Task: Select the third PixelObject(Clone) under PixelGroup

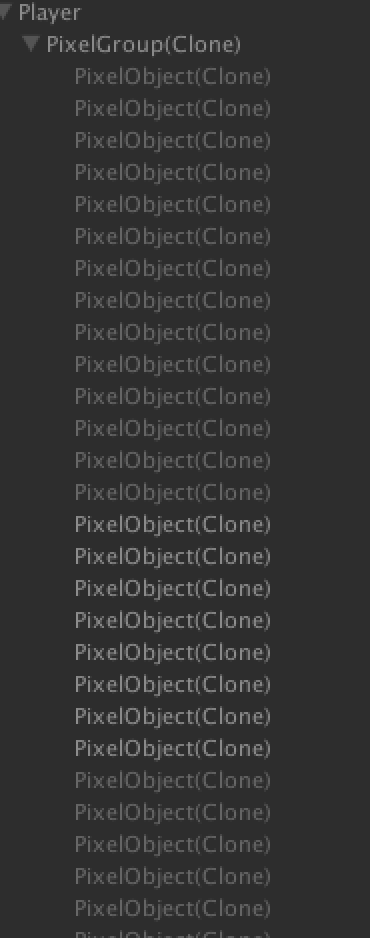Action: click(x=173, y=141)
